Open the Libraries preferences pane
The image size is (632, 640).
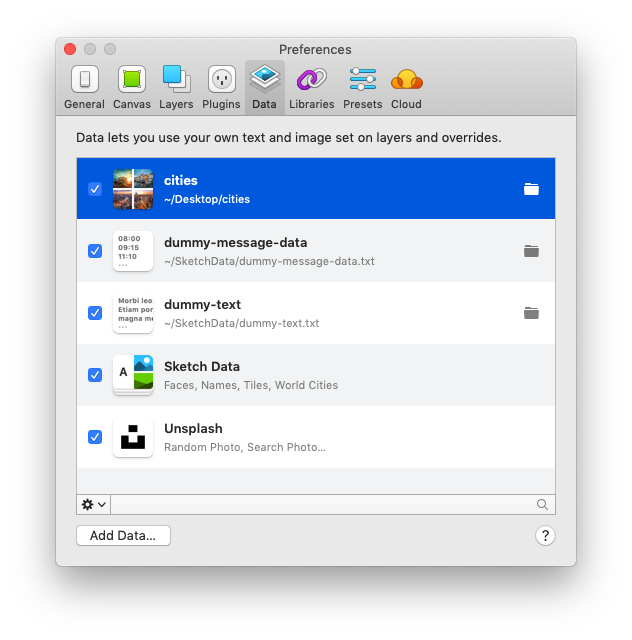pyautogui.click(x=311, y=87)
